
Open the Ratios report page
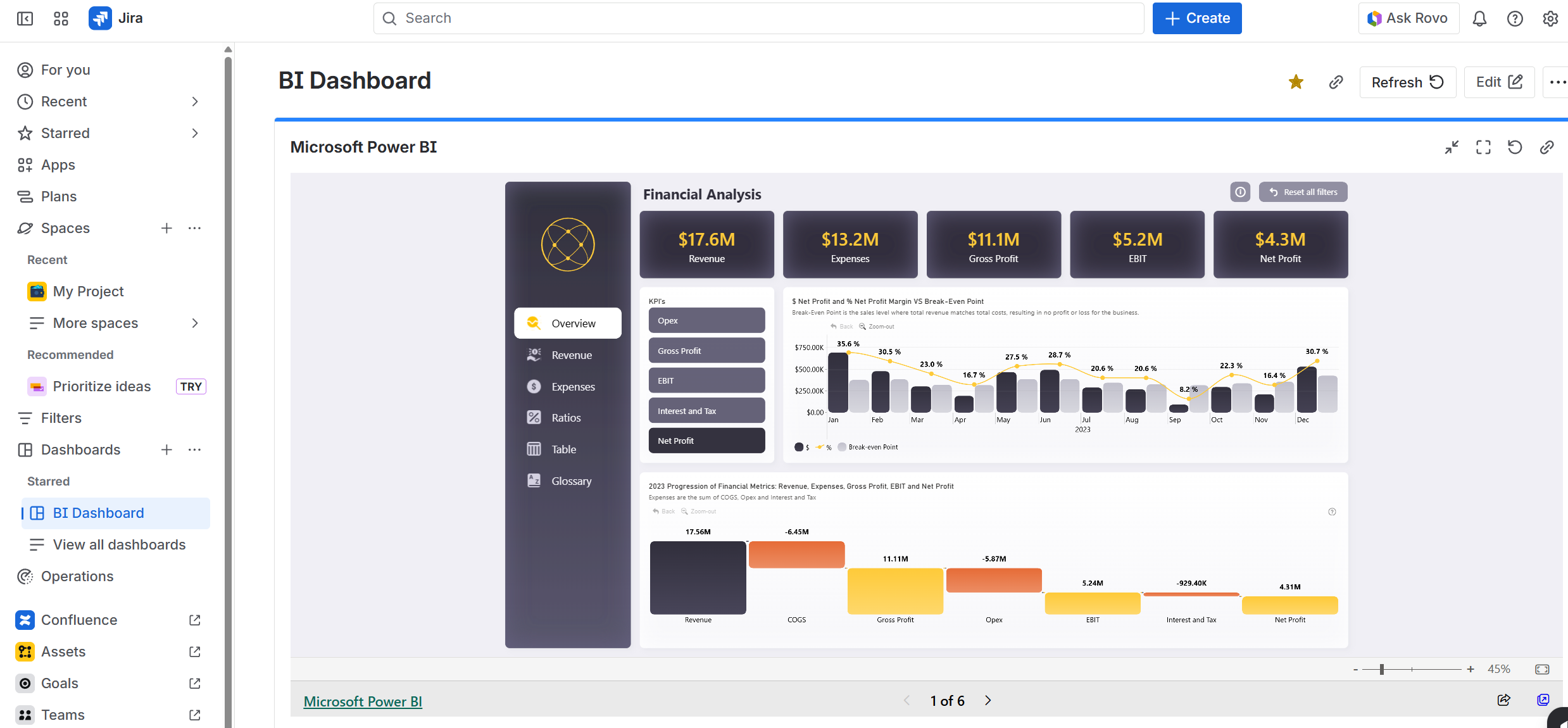[565, 418]
